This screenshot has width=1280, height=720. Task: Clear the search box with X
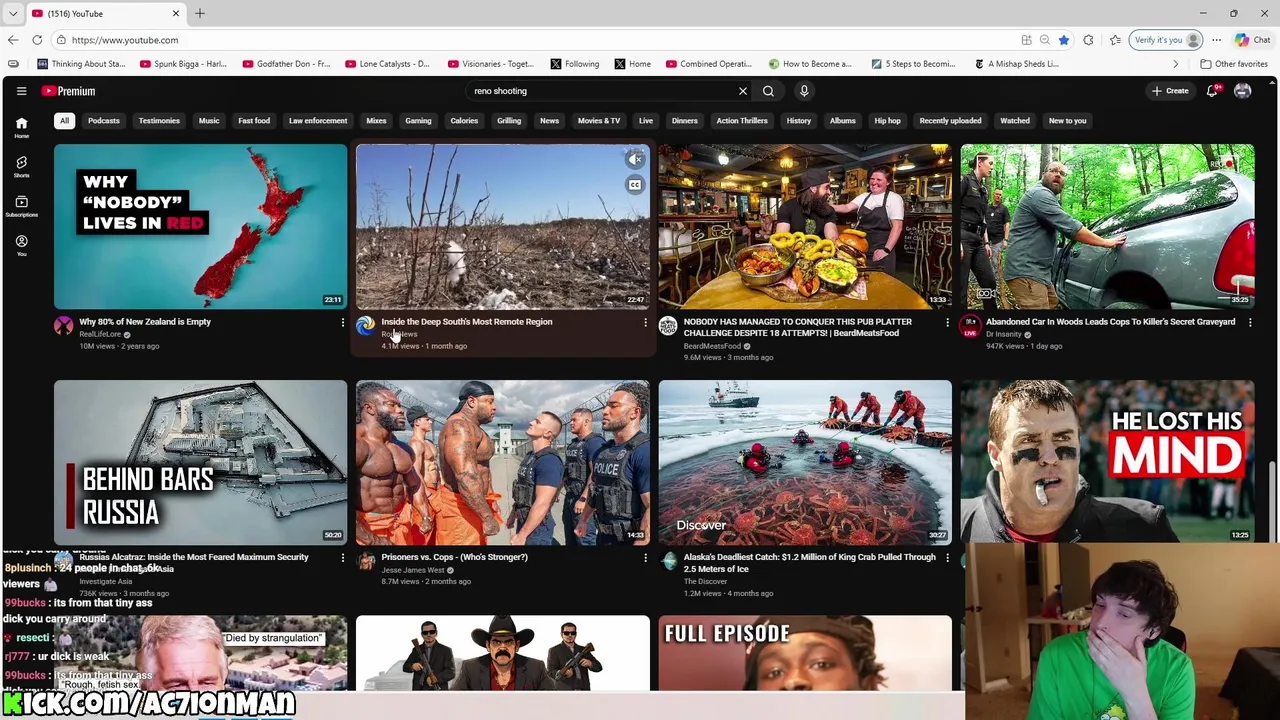(x=743, y=91)
